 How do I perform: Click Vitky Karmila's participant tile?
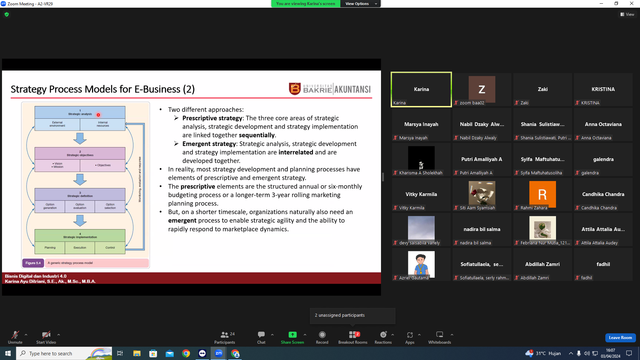coord(421,194)
